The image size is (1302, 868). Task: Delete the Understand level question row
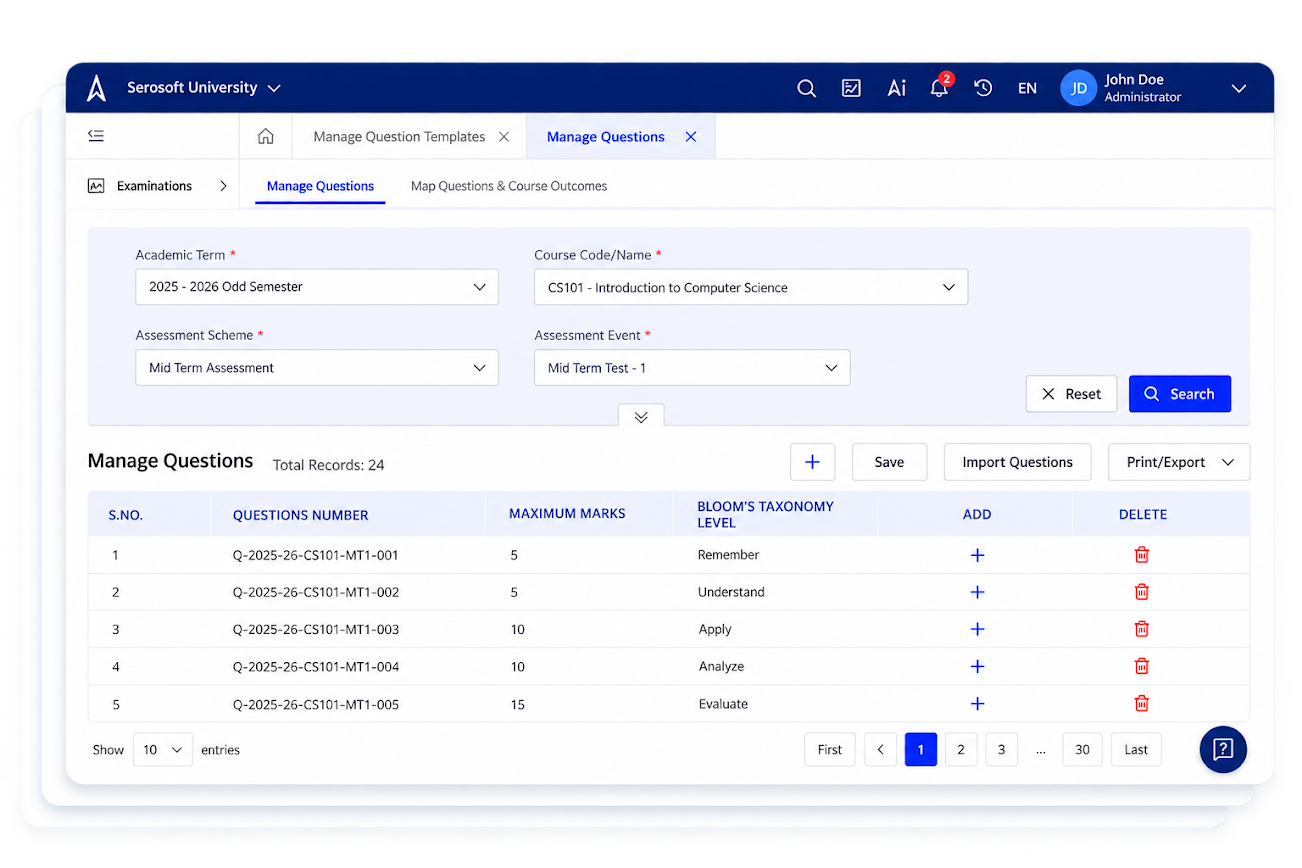point(1142,592)
